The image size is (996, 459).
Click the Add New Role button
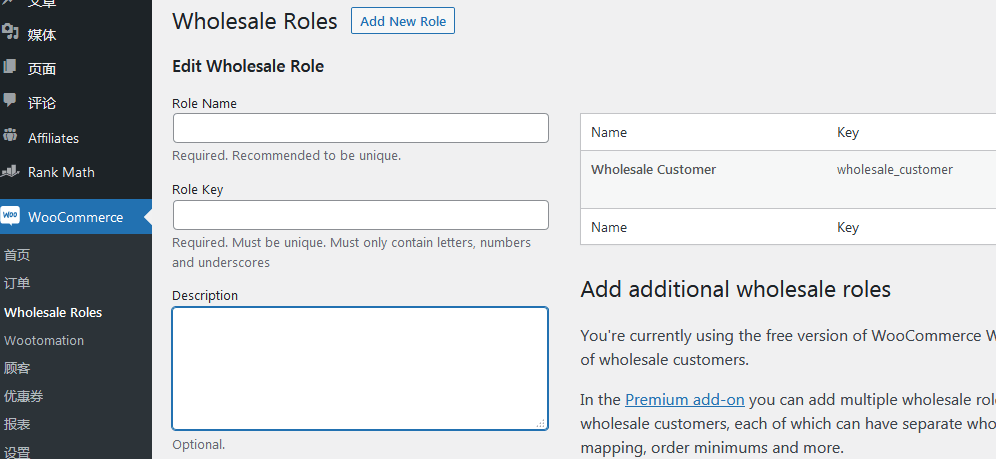(x=403, y=21)
